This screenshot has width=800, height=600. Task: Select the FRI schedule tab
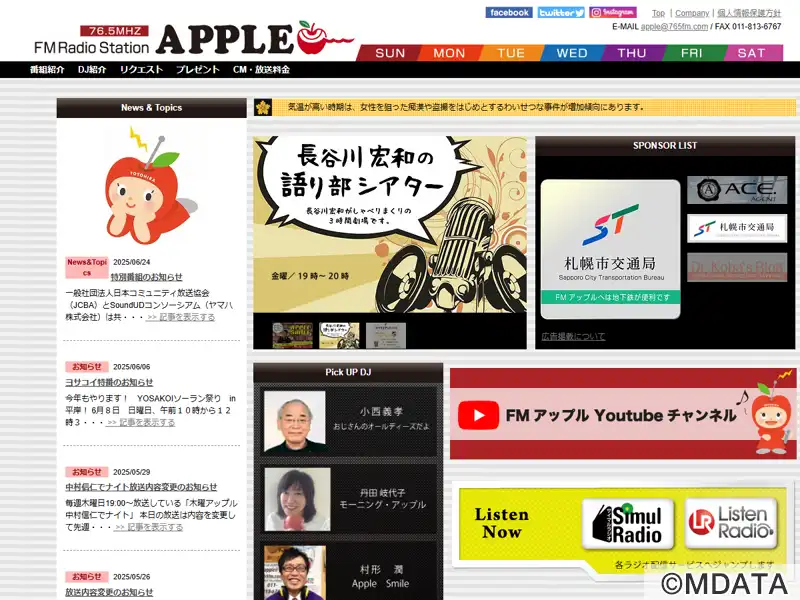point(691,53)
